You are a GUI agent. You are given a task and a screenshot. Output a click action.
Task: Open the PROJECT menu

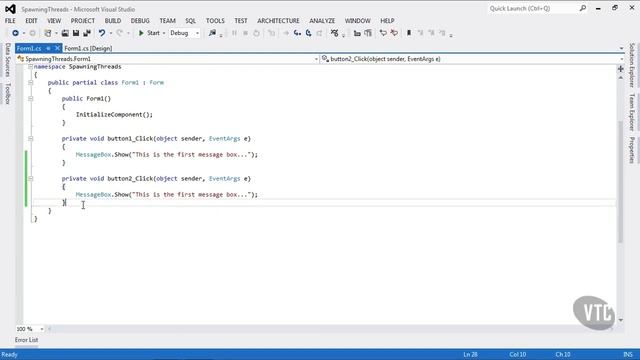coord(82,20)
